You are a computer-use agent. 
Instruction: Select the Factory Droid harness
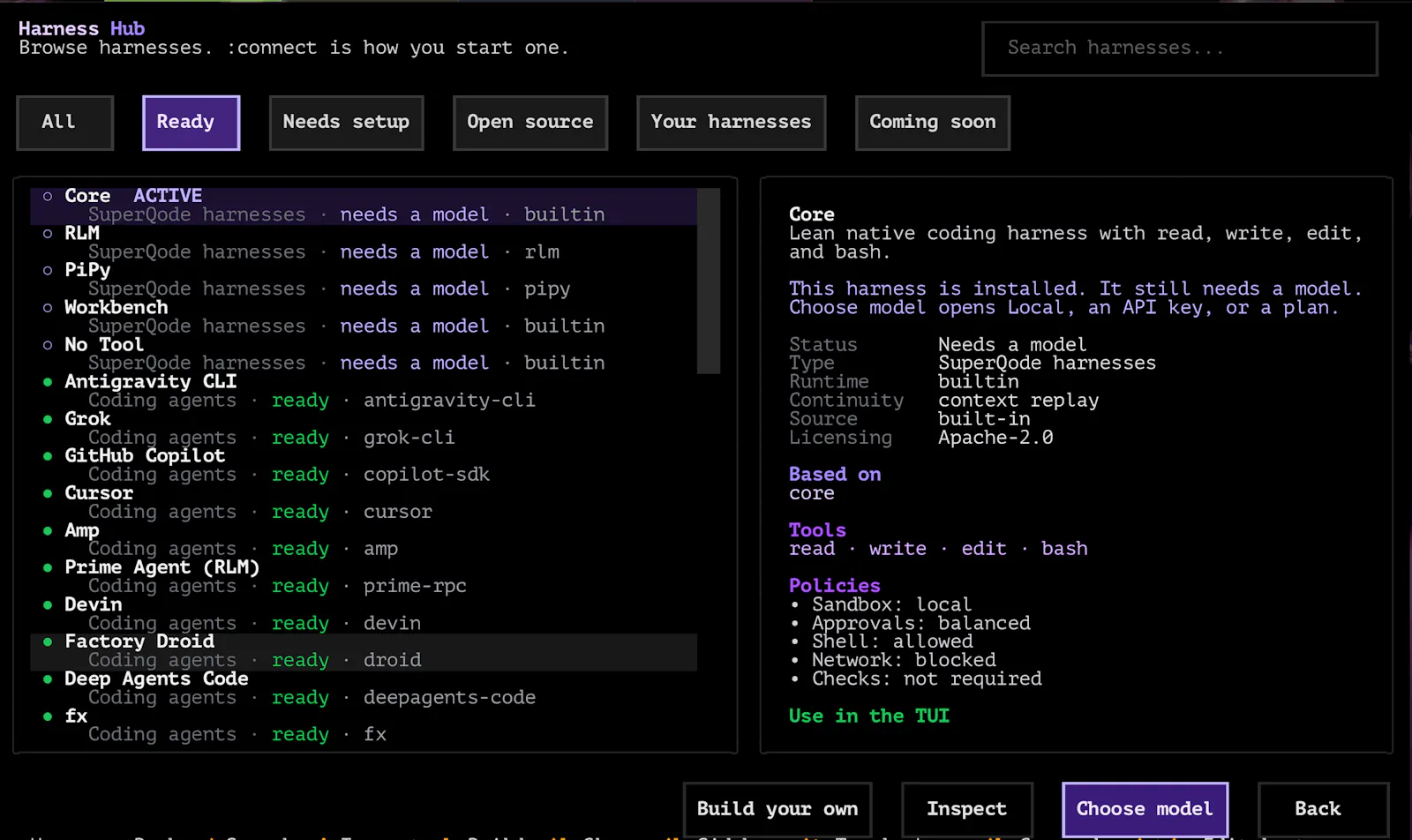tap(364, 651)
